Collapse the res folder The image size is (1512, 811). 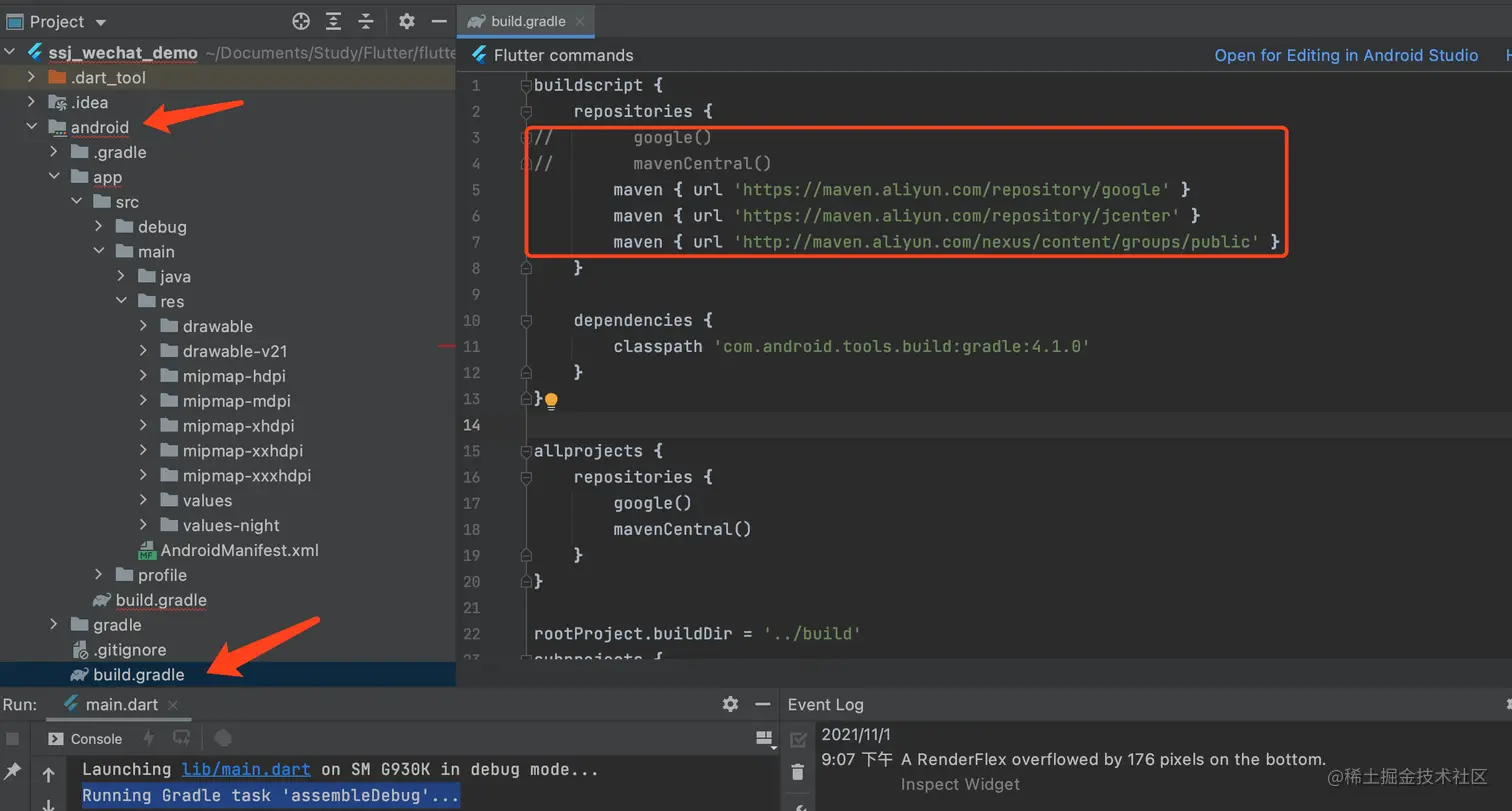(121, 301)
